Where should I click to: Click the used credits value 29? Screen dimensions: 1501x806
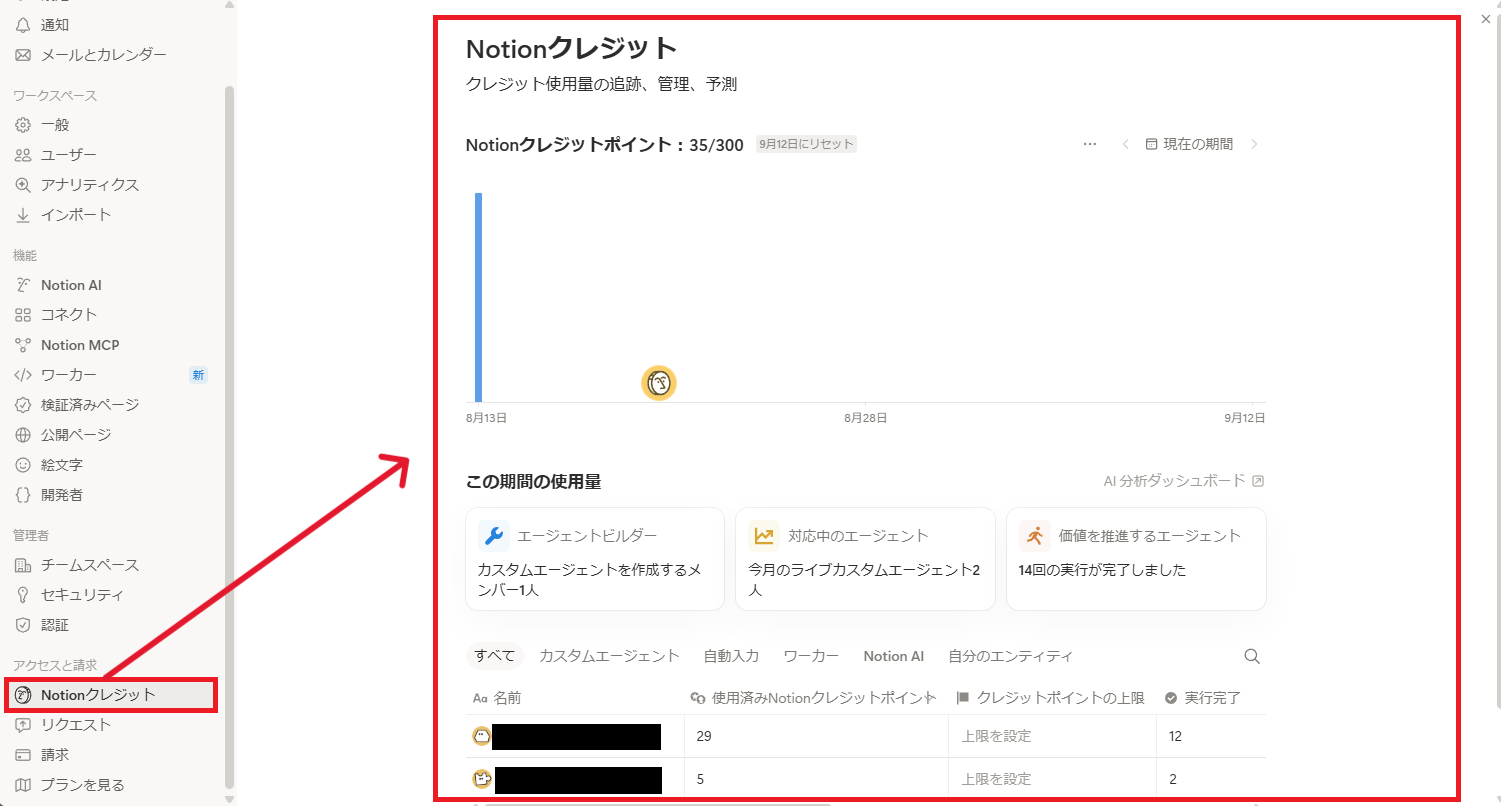(x=704, y=736)
